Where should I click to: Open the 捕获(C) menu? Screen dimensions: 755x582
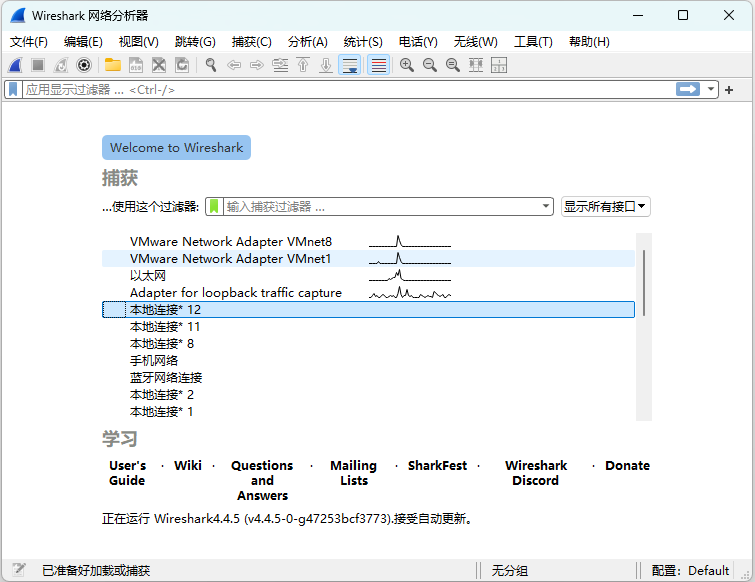pyautogui.click(x=251, y=42)
